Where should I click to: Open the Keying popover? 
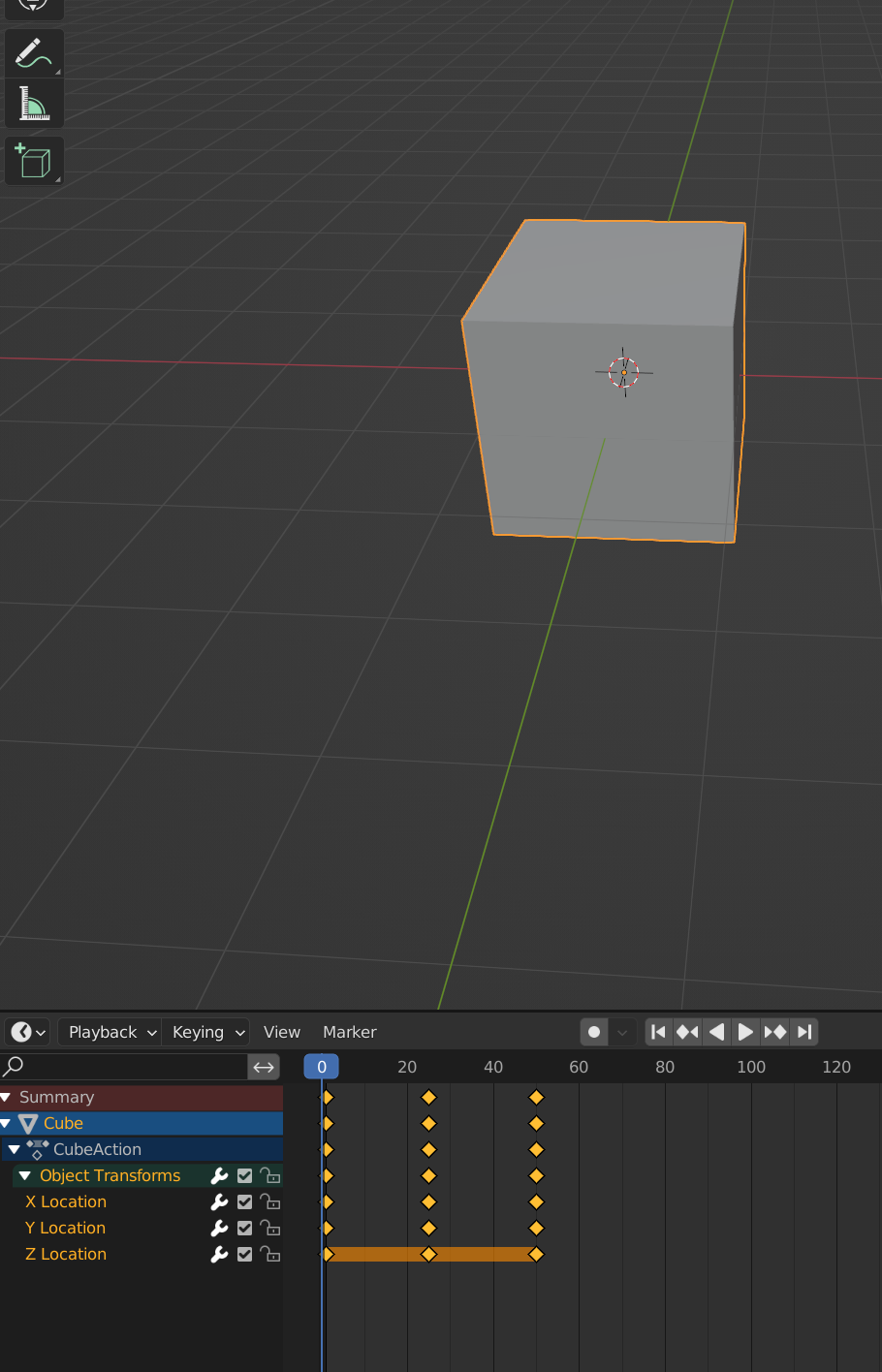[206, 1032]
